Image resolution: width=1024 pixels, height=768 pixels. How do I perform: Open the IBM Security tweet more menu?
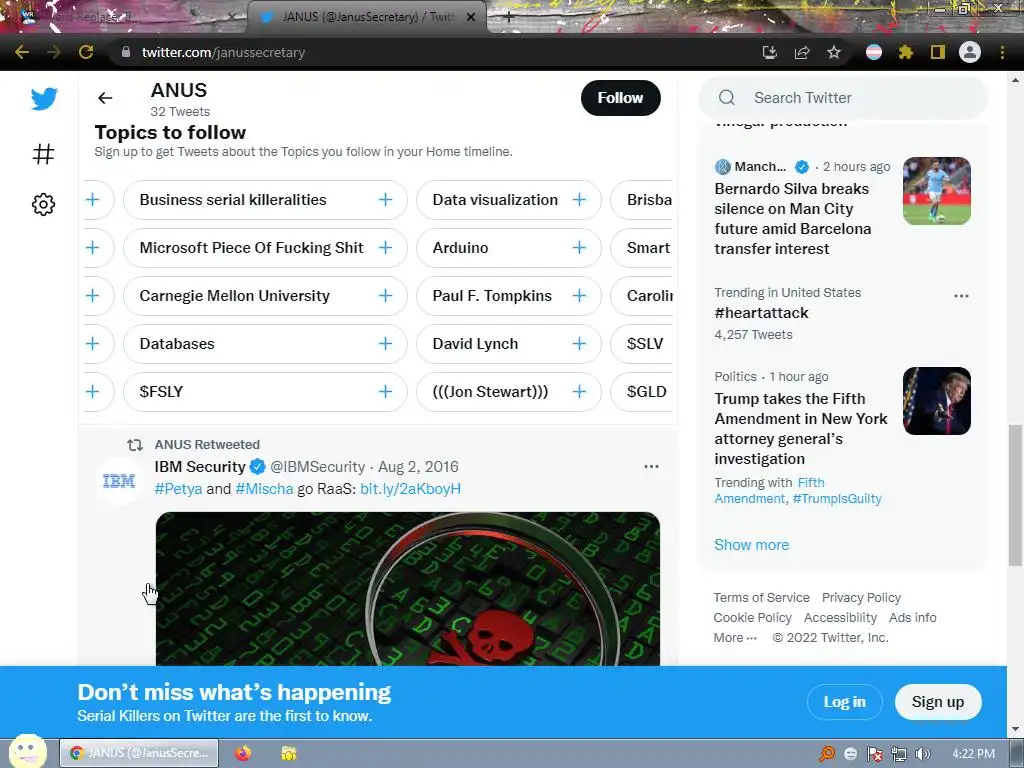[x=651, y=466]
